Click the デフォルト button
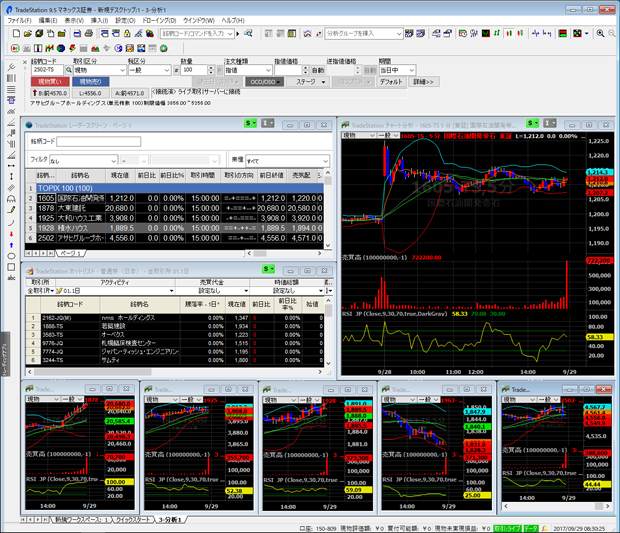The image size is (620, 533). tap(391, 82)
